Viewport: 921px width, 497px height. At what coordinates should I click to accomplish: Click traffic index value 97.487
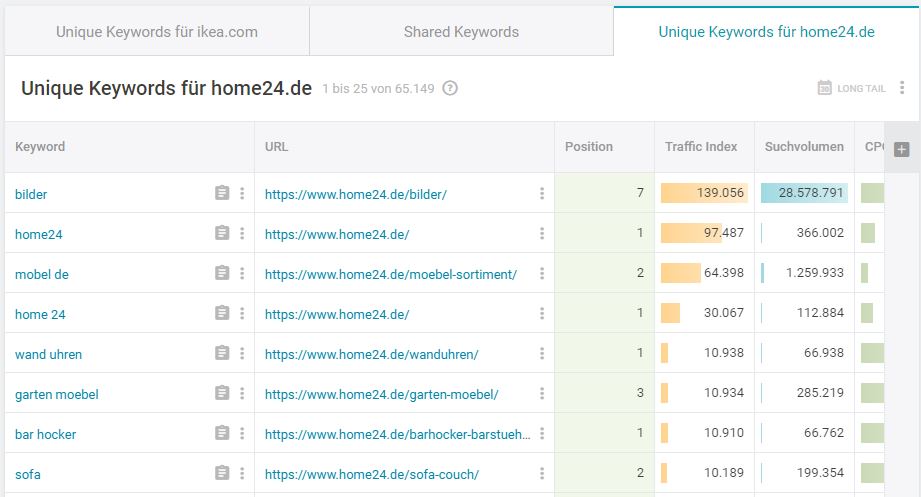click(x=724, y=233)
